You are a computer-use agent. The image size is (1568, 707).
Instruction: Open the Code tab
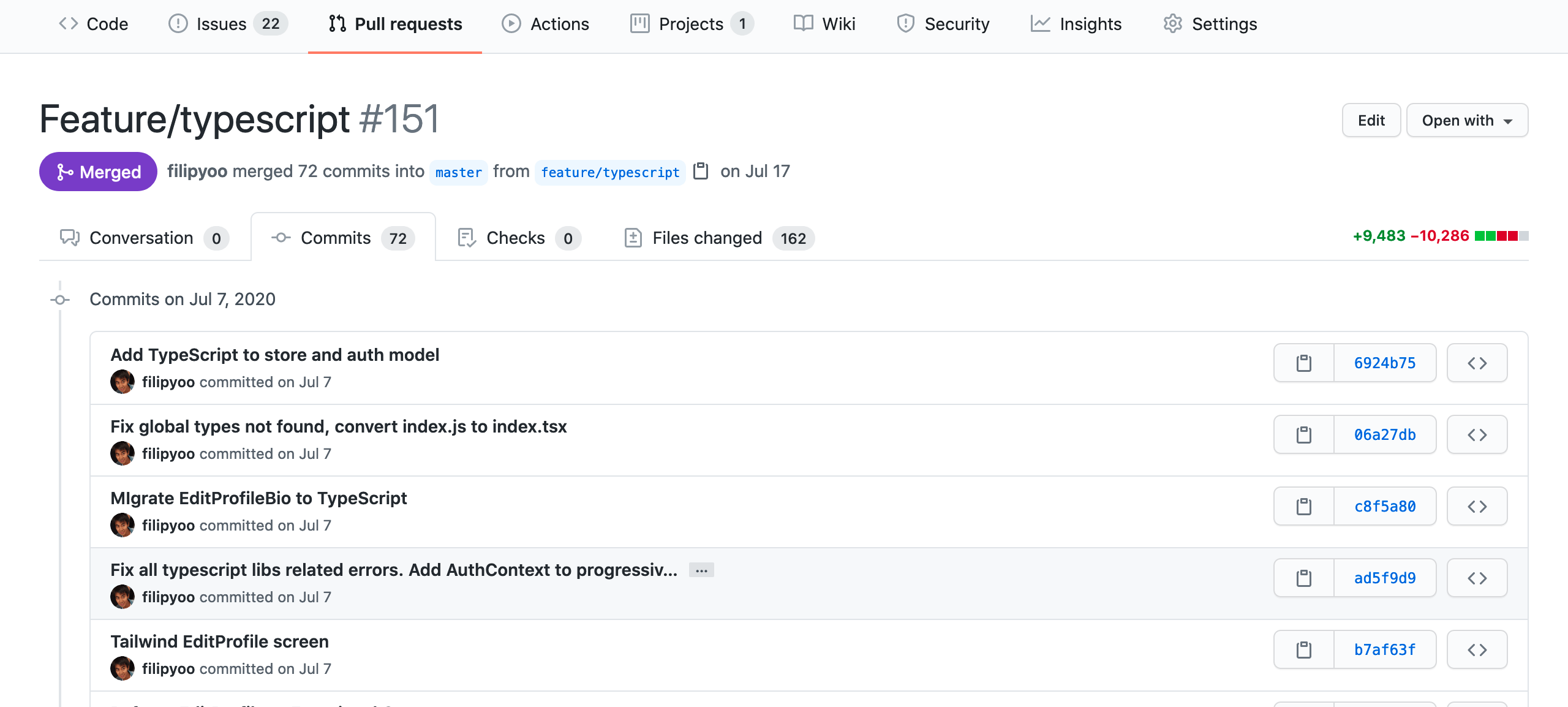[x=93, y=24]
